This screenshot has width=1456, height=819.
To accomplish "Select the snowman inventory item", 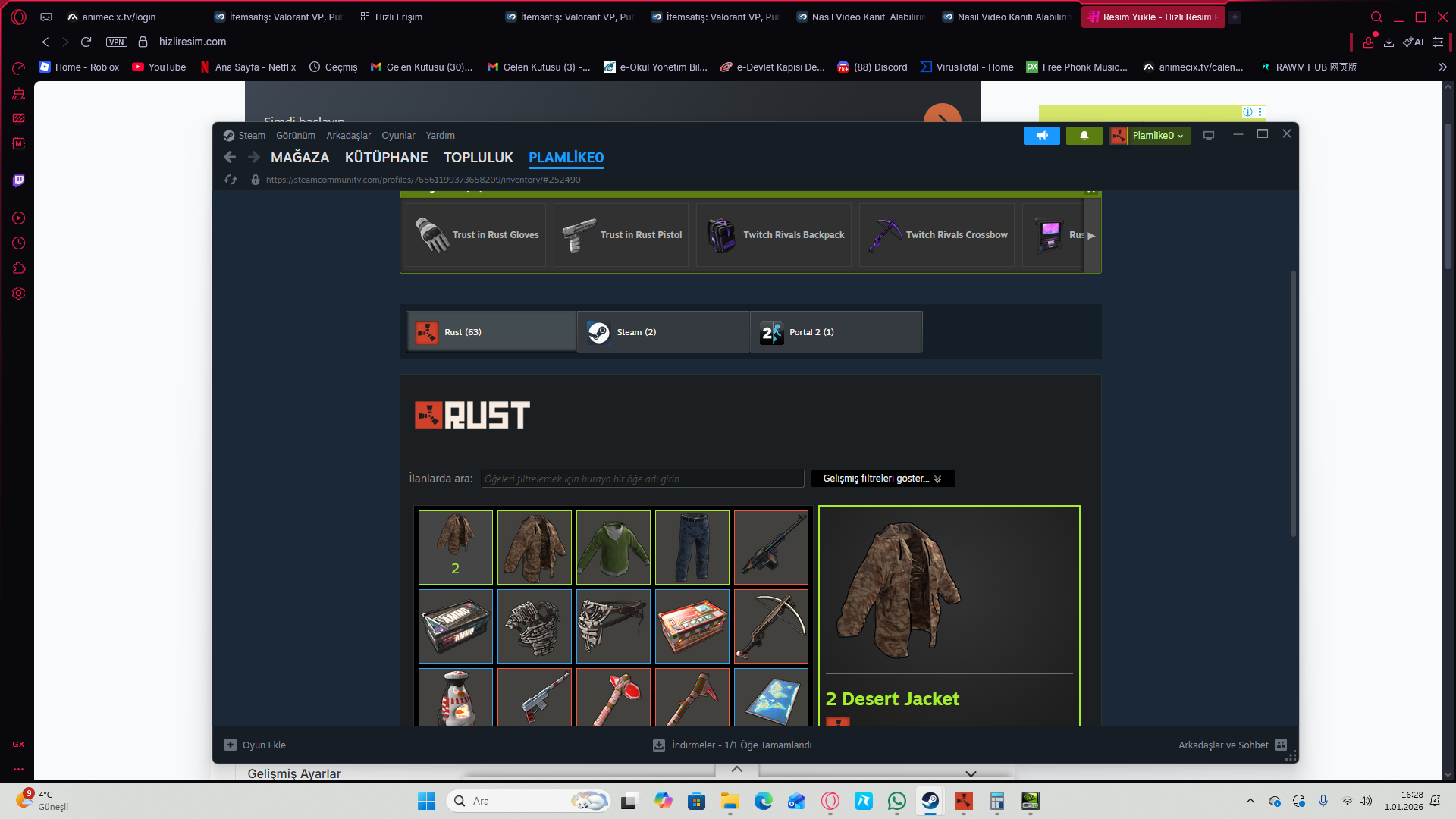I will tap(456, 697).
